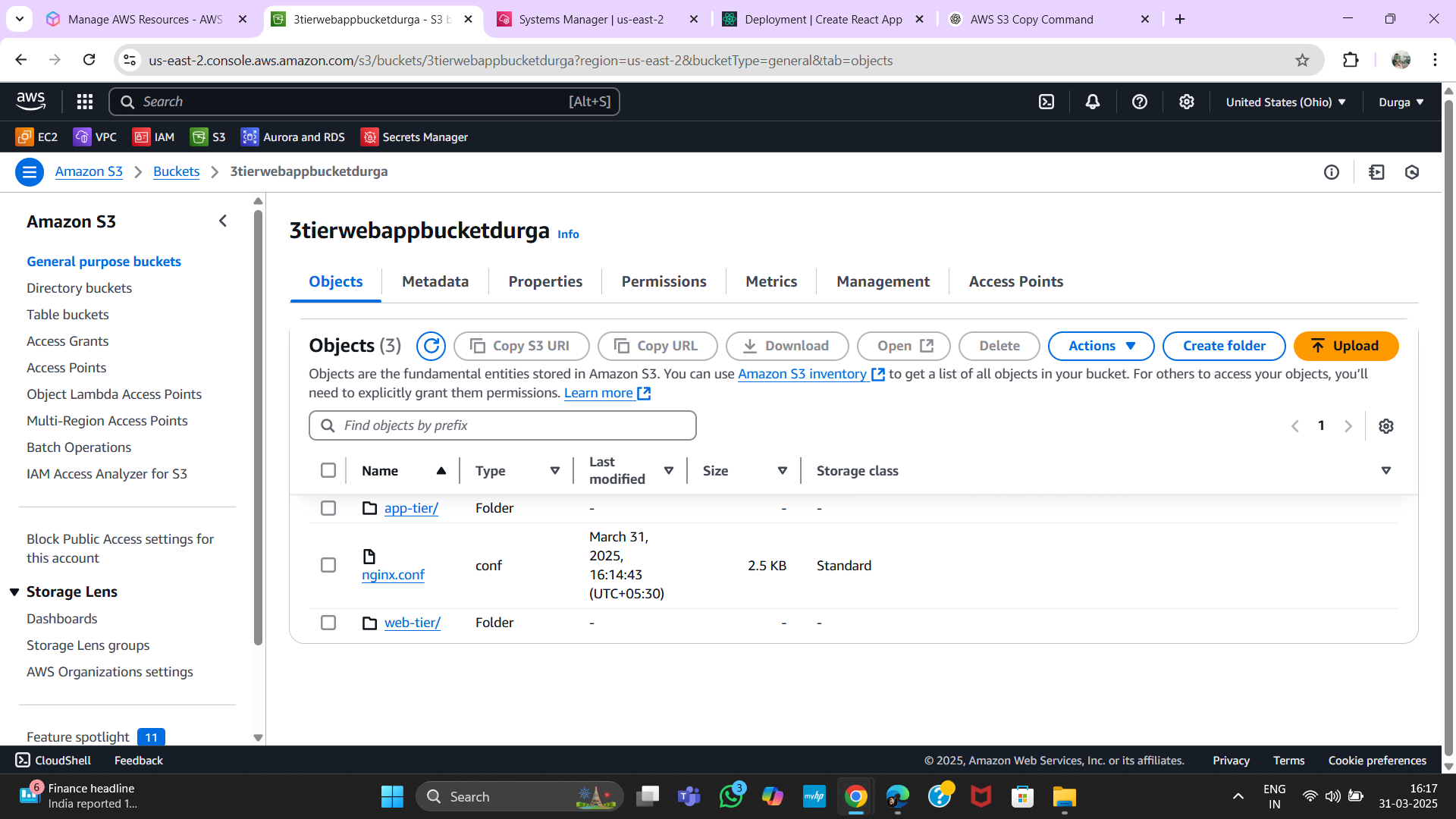Tick the app-tier/ folder checkbox
Viewport: 1456px width, 819px height.
pyautogui.click(x=328, y=508)
